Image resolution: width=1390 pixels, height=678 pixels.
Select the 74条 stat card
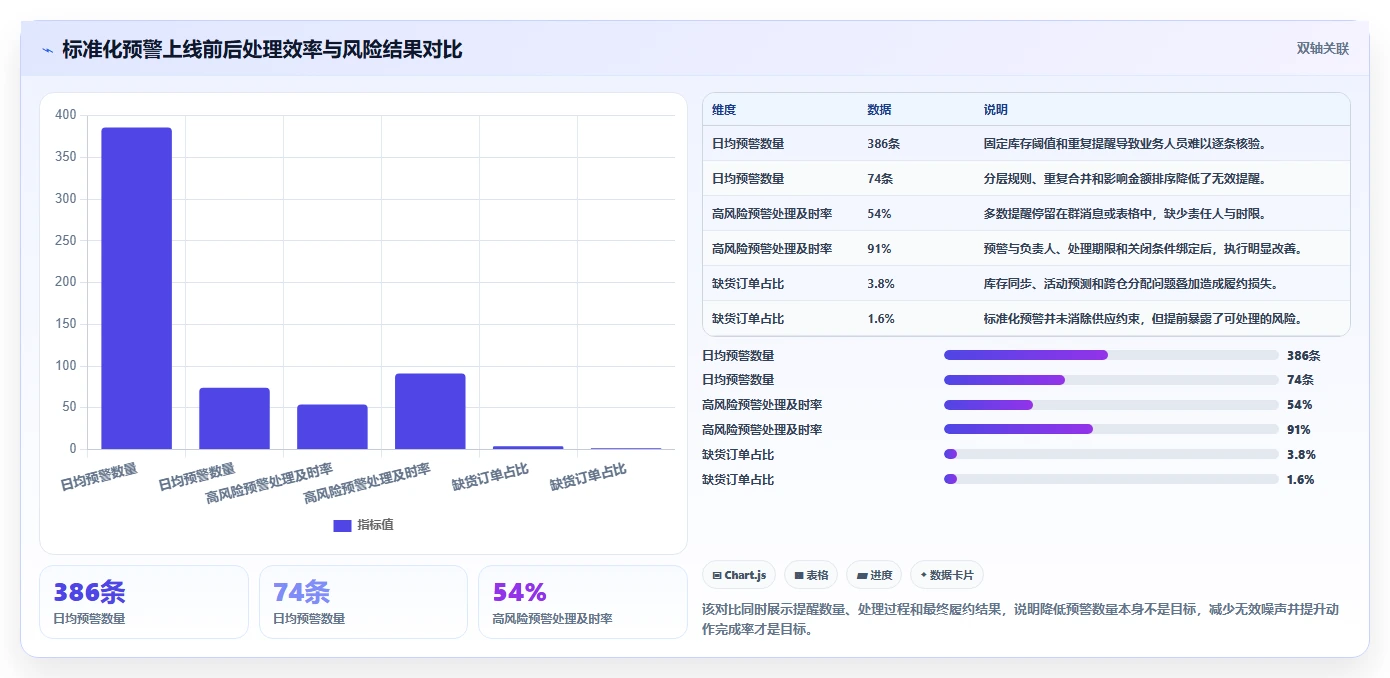363,602
